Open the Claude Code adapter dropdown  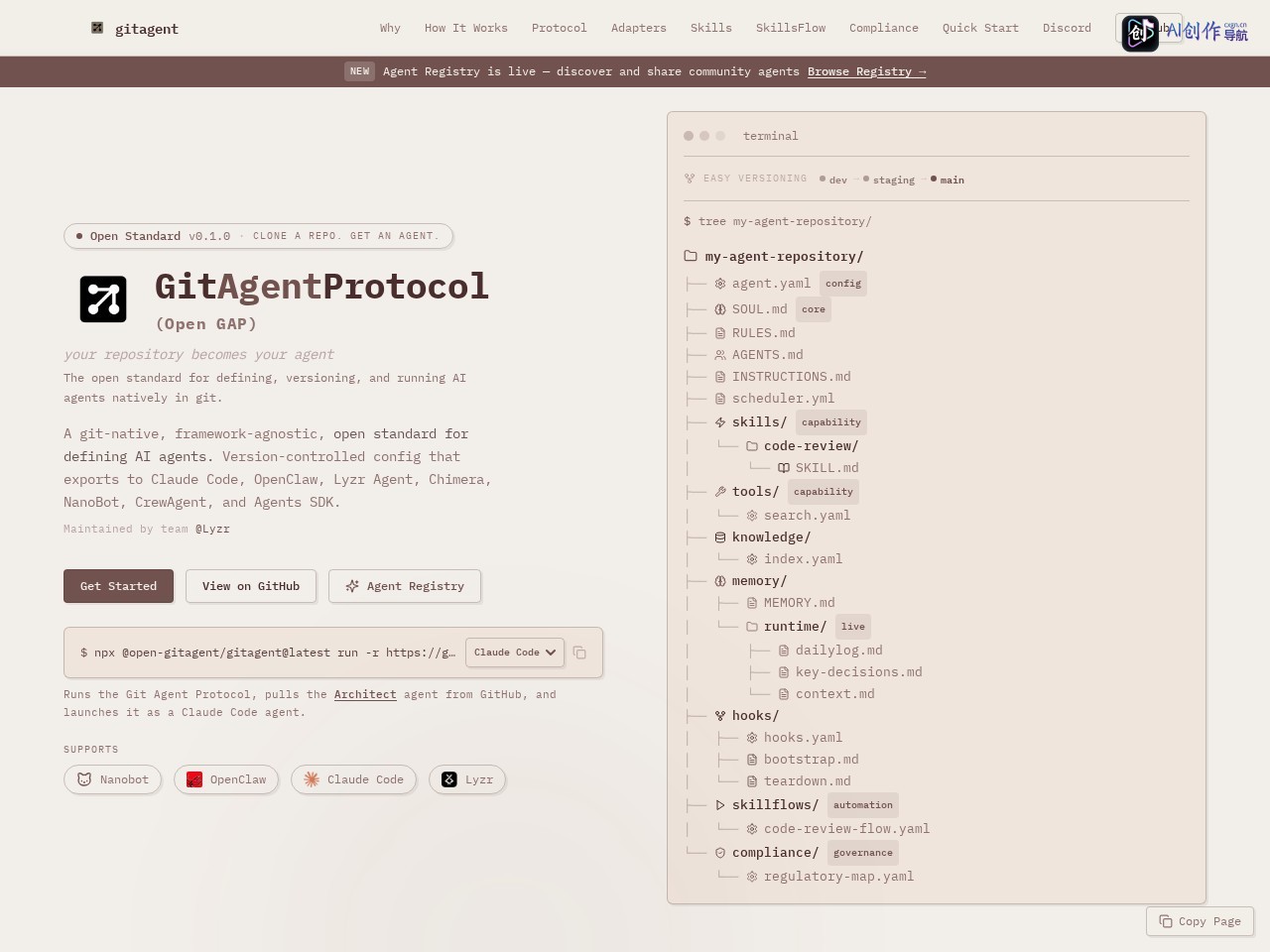(515, 653)
